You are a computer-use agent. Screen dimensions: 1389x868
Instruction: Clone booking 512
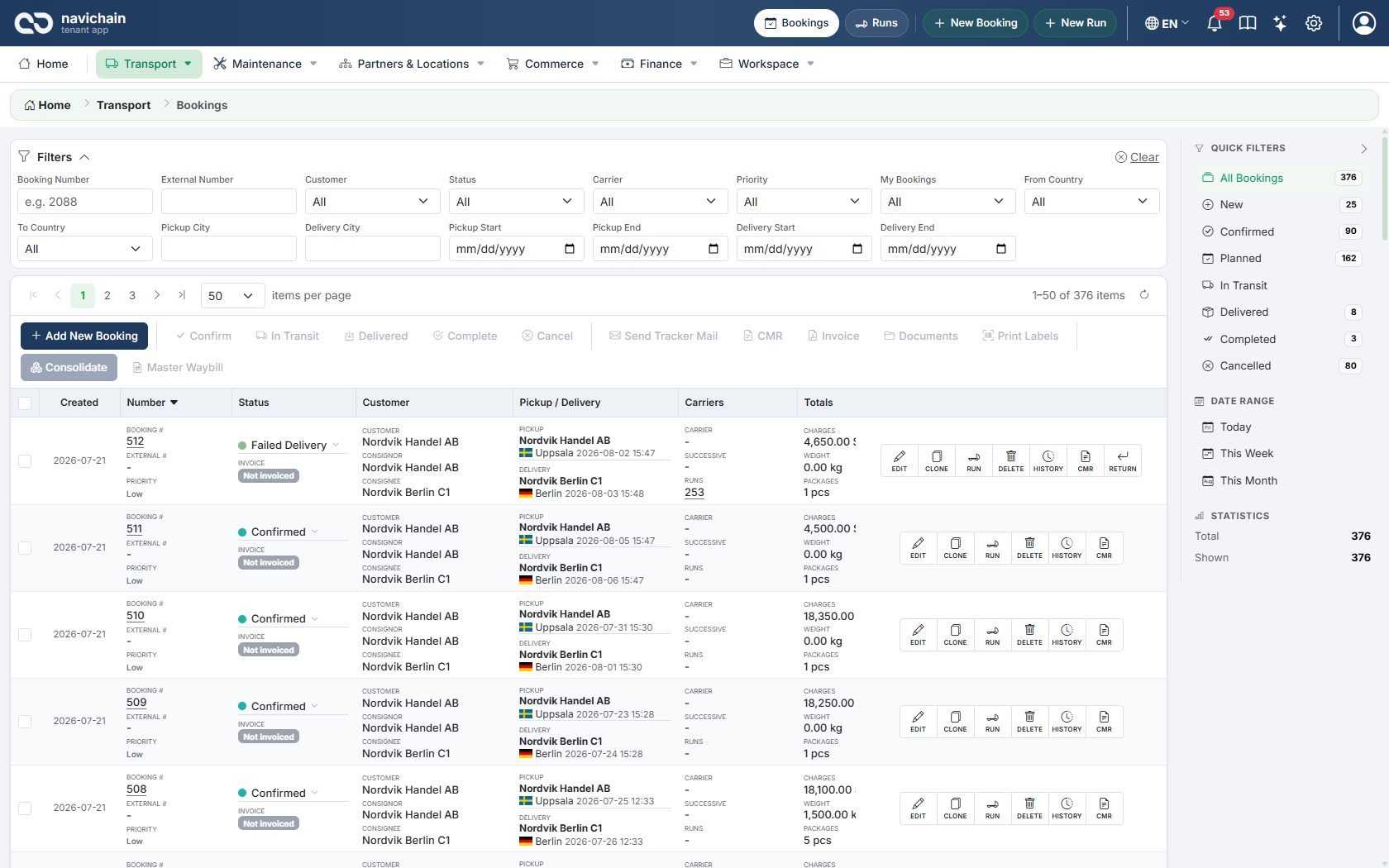[937, 460]
